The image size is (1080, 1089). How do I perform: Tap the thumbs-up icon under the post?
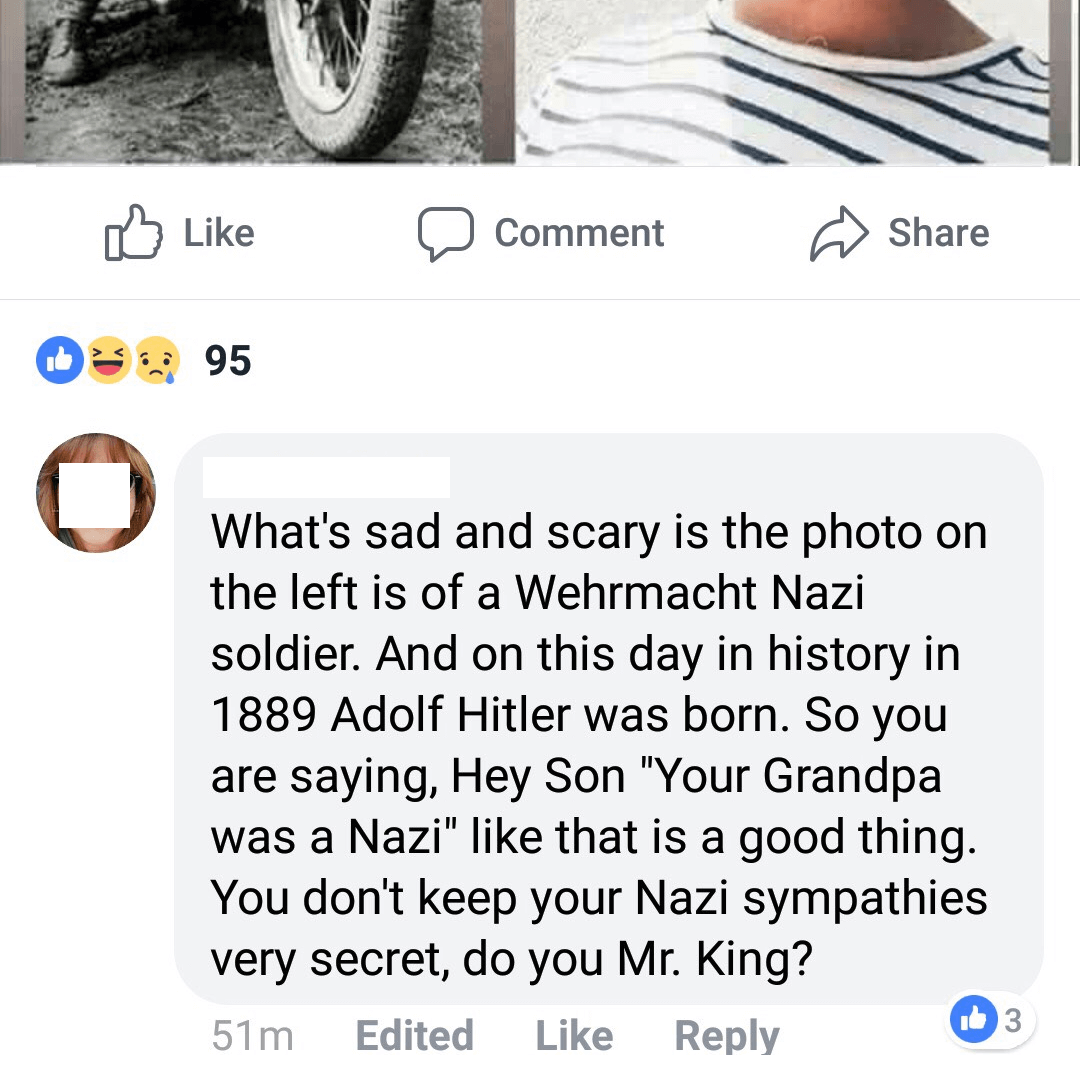click(133, 233)
